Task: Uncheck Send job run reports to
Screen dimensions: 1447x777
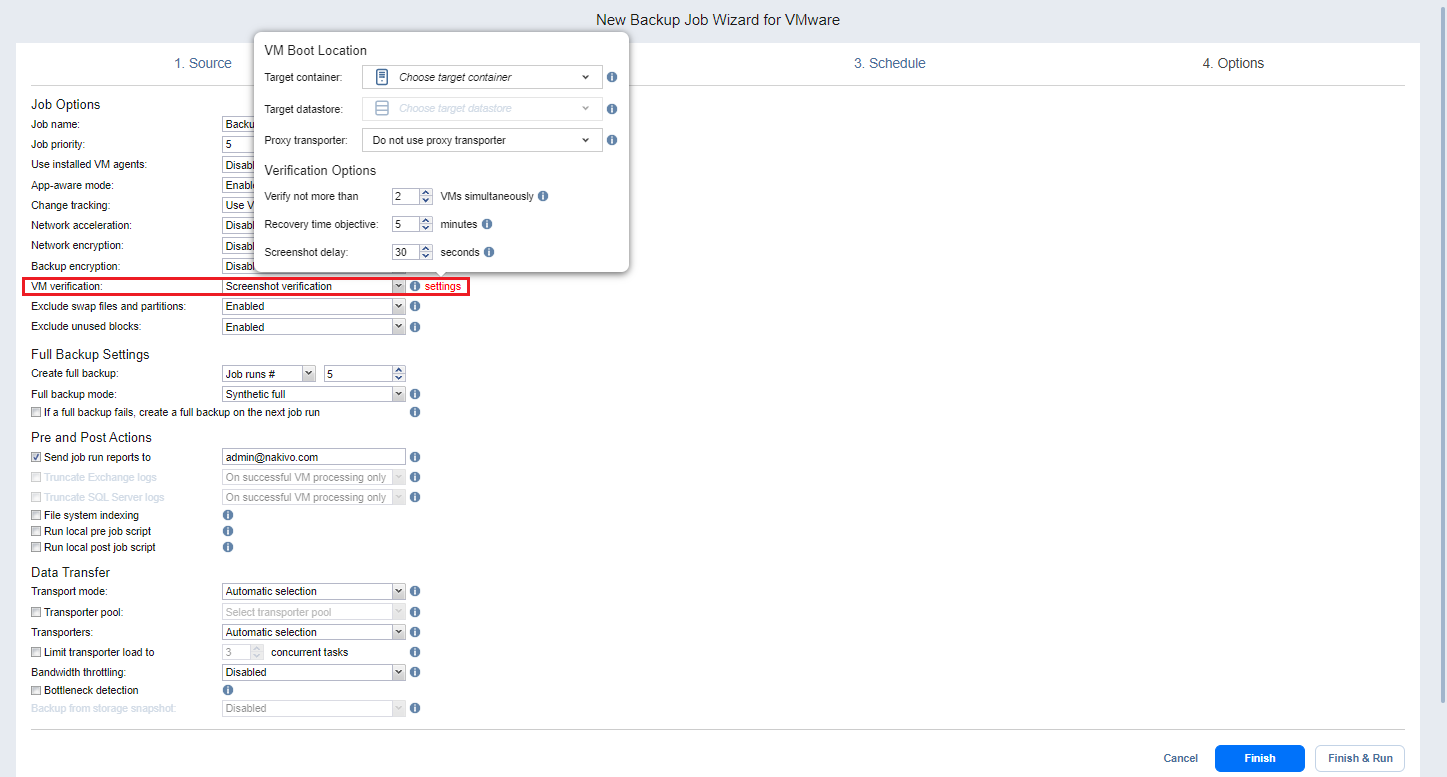Action: point(37,457)
